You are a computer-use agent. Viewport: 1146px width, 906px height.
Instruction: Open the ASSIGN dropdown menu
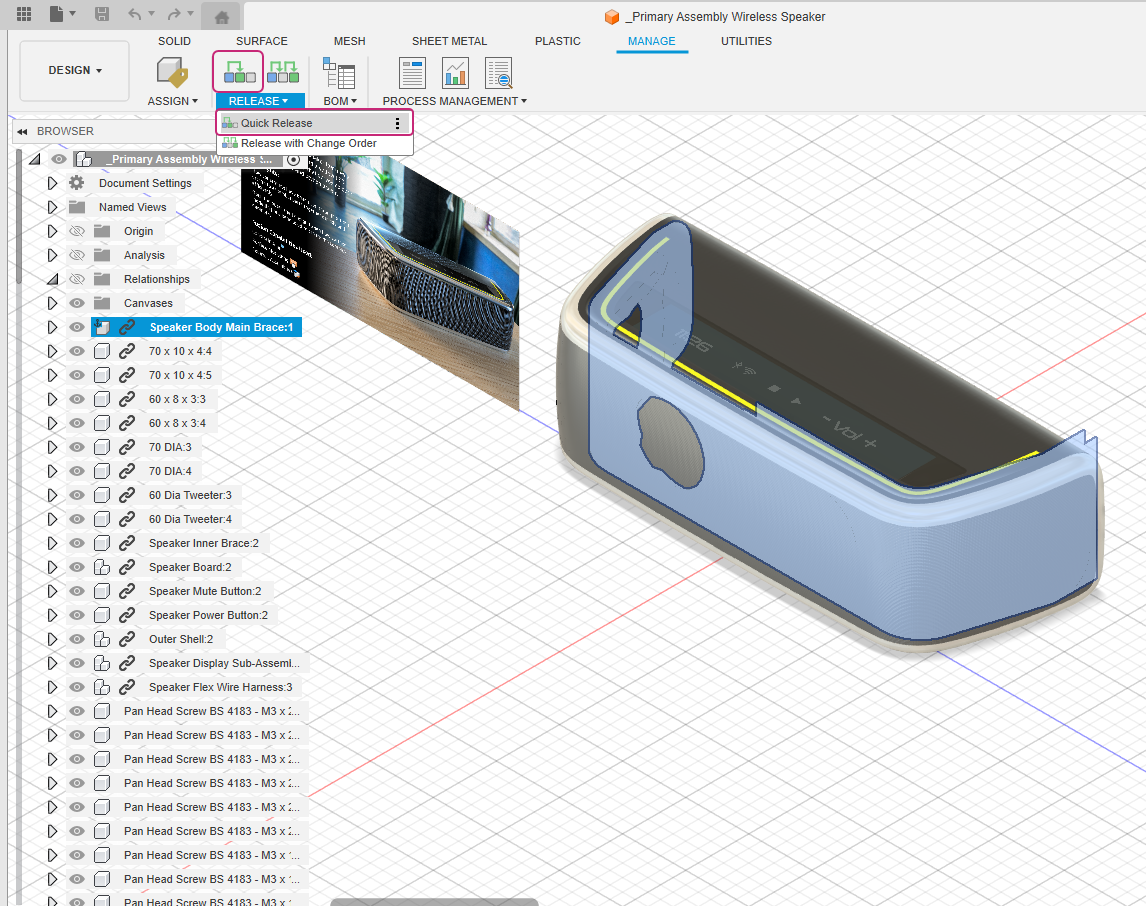(x=172, y=101)
